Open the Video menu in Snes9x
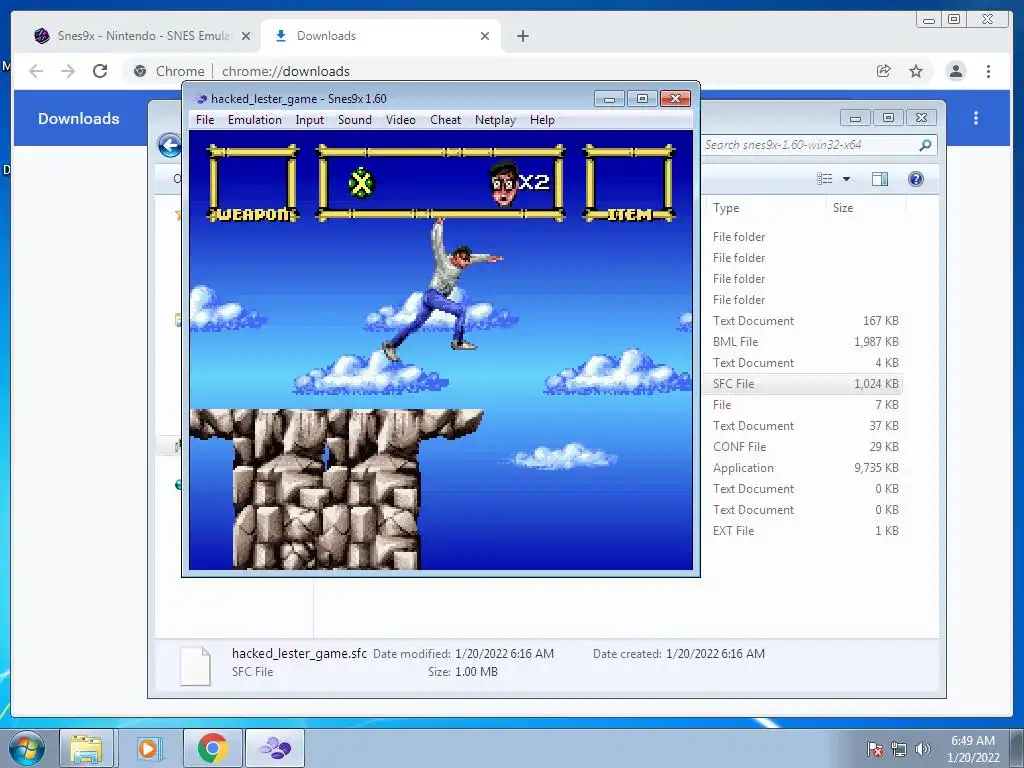This screenshot has width=1024, height=768. point(400,120)
